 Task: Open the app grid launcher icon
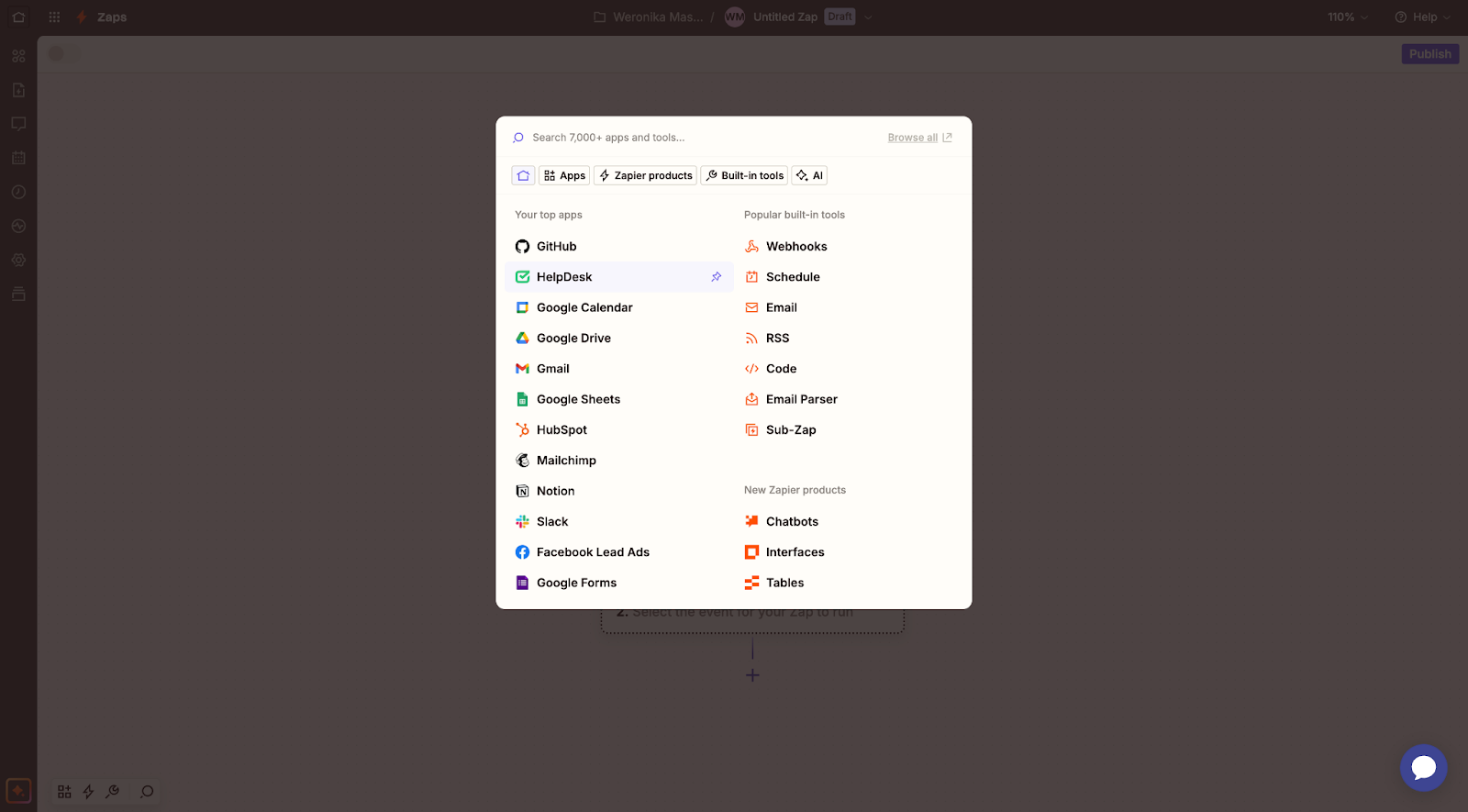coord(54,17)
